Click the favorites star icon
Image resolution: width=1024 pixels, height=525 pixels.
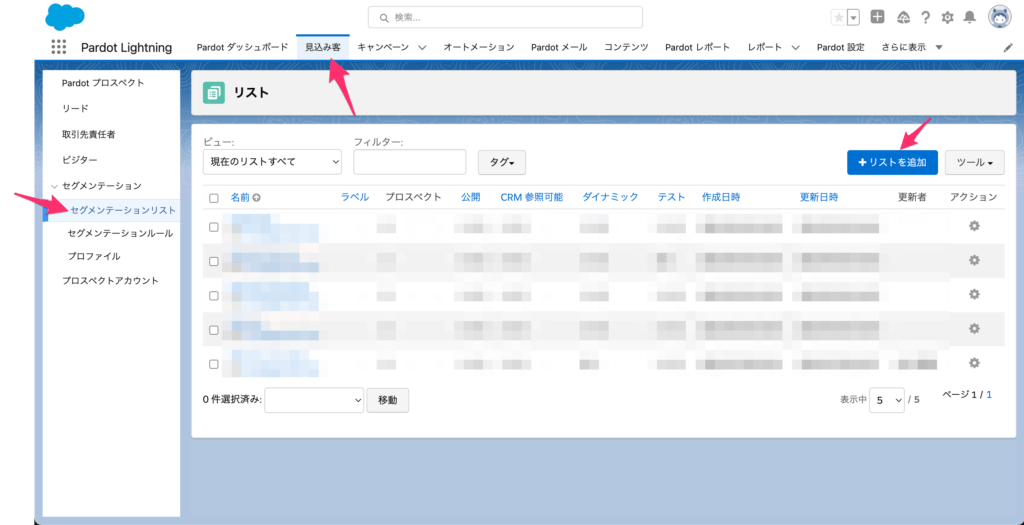pos(839,18)
